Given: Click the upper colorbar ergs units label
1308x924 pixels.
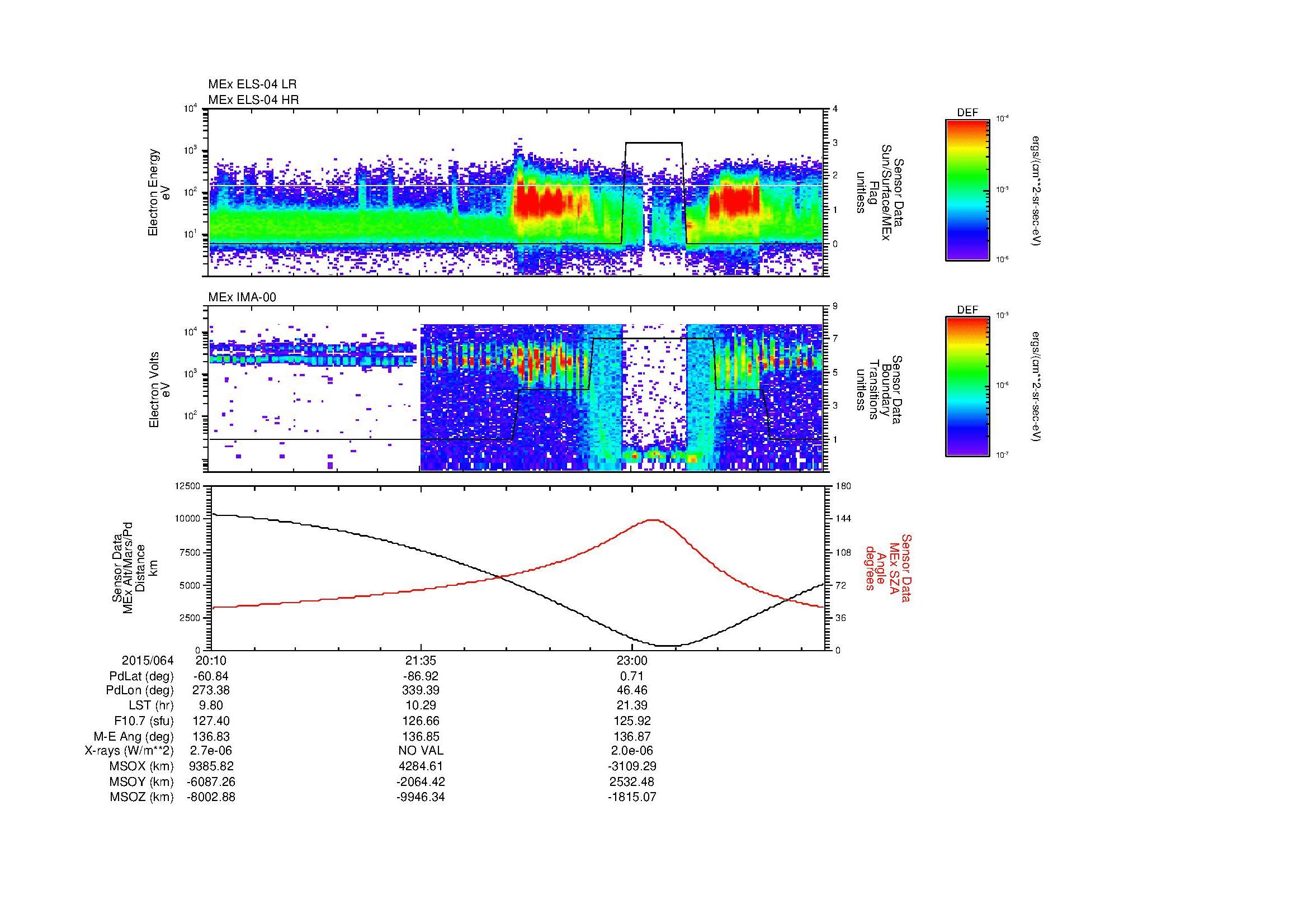Looking at the screenshot, I should tap(1037, 191).
